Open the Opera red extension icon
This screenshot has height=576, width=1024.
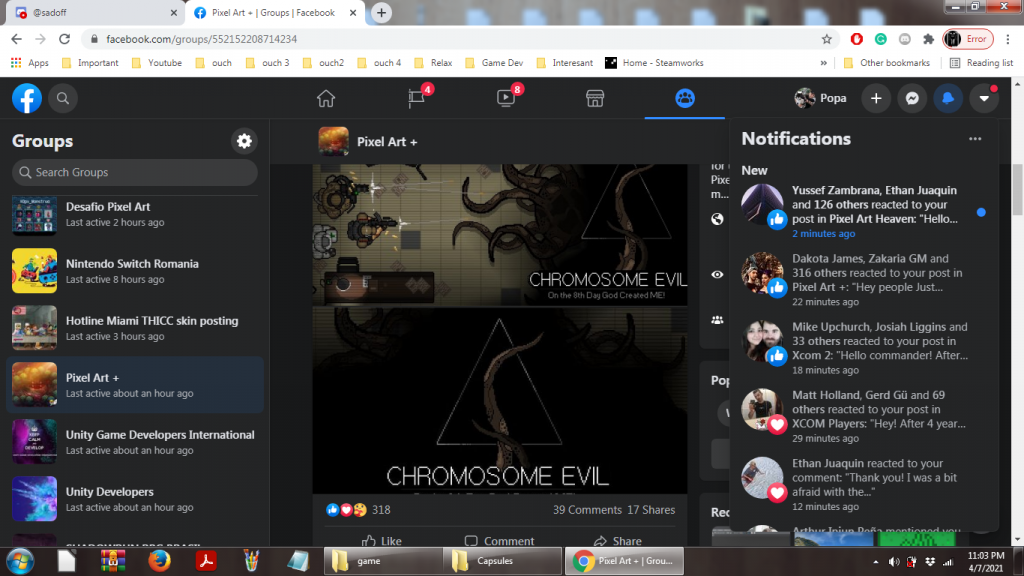click(856, 39)
